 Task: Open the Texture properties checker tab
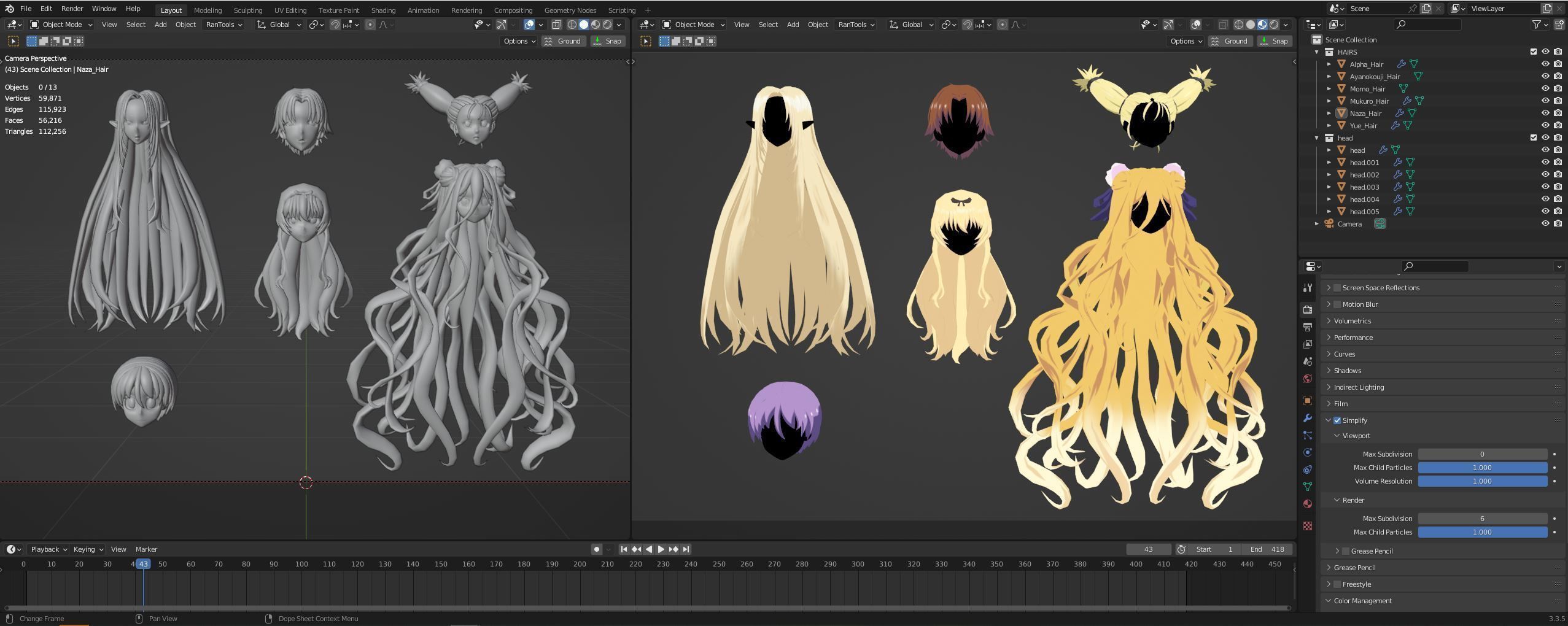pos(1308,526)
